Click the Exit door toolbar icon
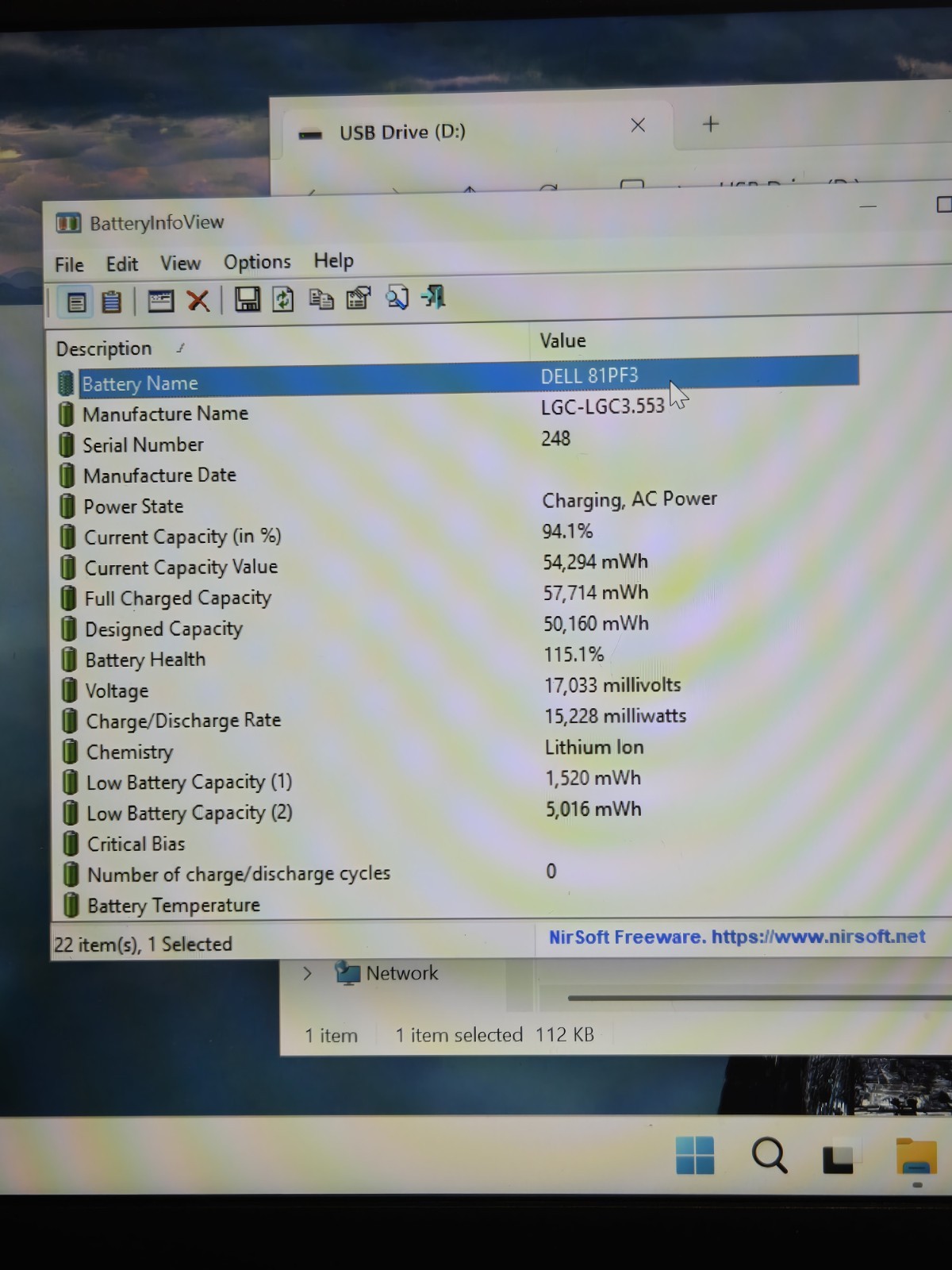The width and height of the screenshot is (952, 1270). [x=434, y=297]
